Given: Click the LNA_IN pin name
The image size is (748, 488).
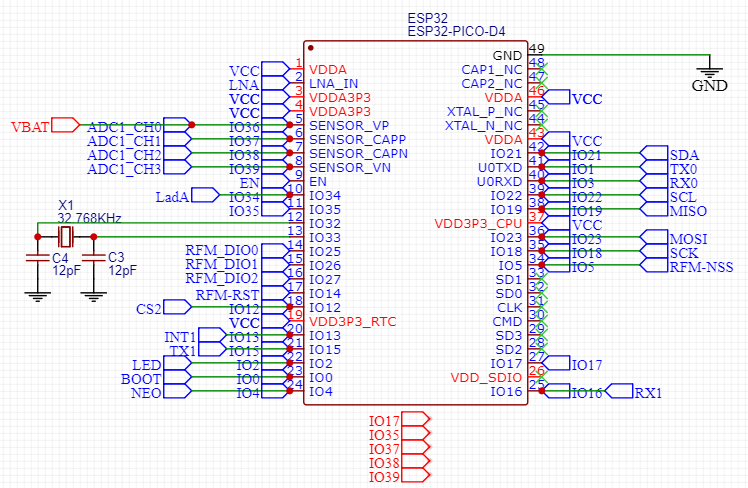Looking at the screenshot, I should [333, 83].
